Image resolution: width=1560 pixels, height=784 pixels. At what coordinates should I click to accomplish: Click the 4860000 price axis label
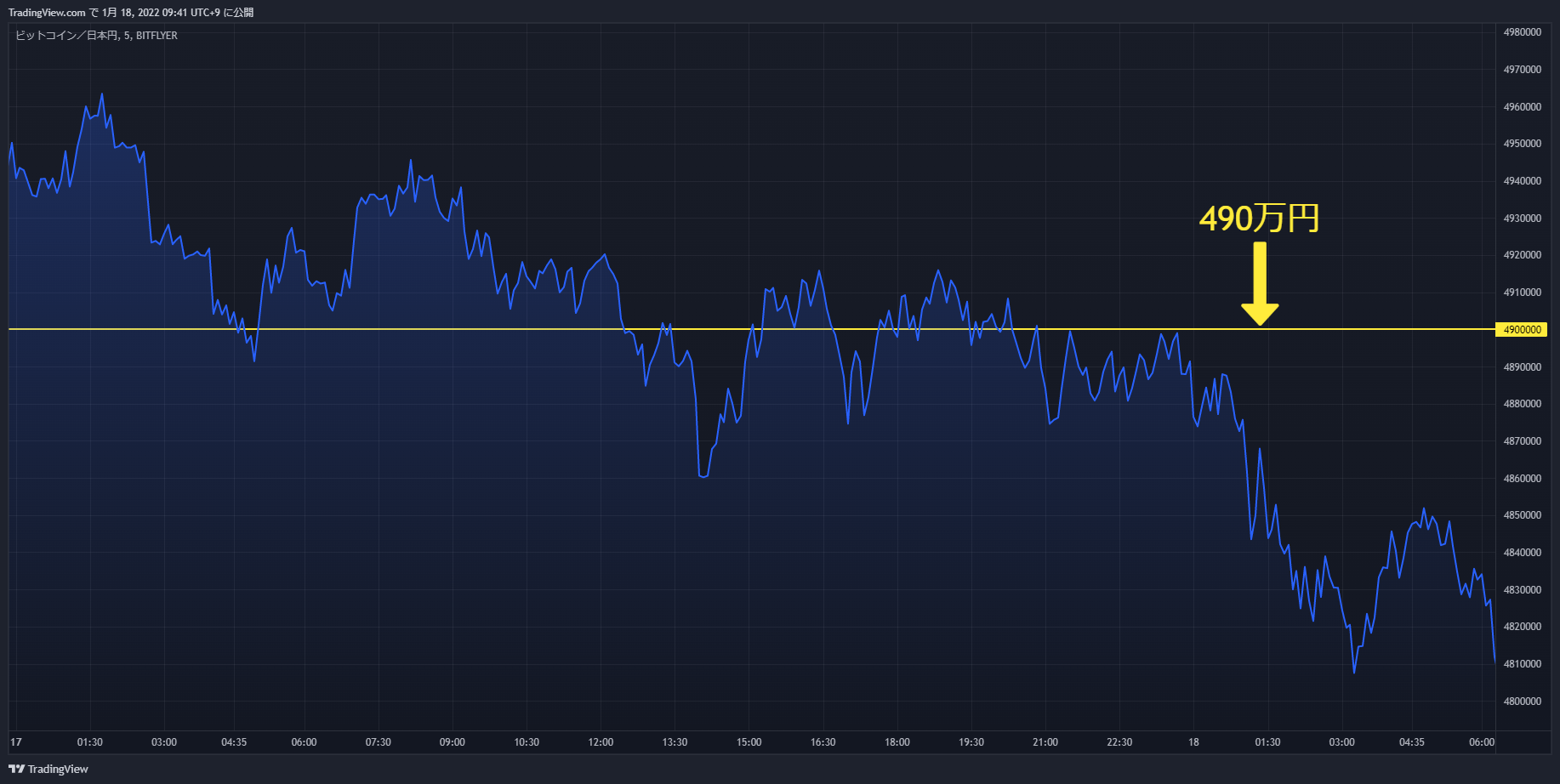click(1523, 479)
